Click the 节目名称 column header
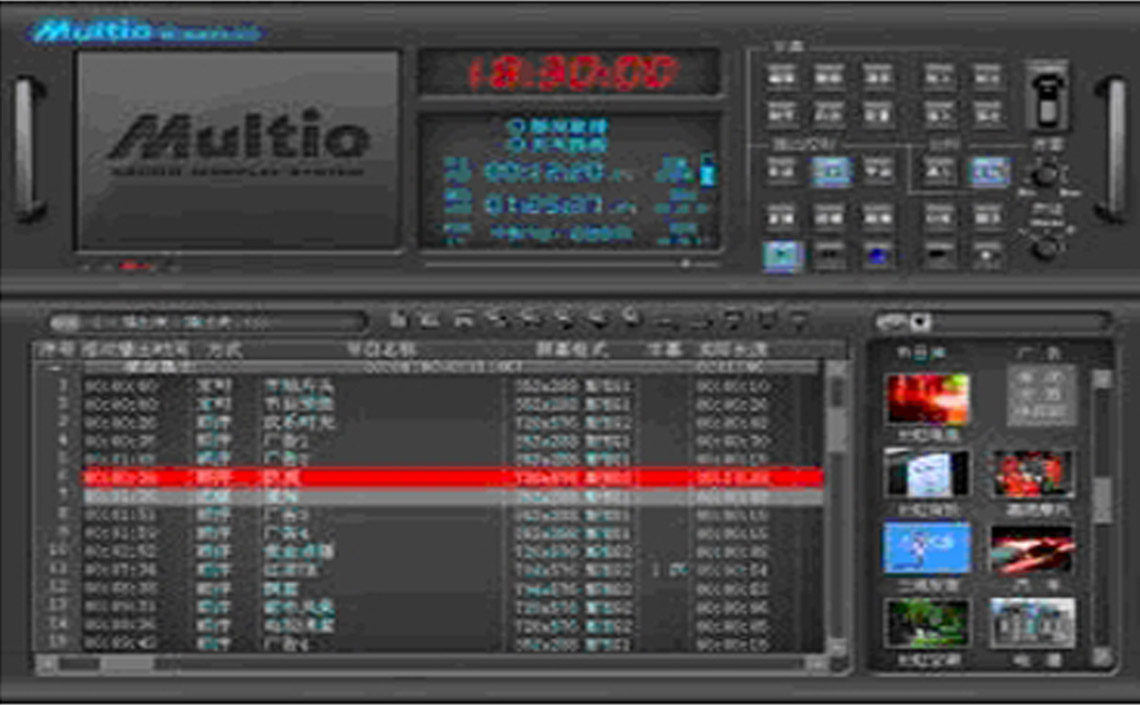The image size is (1140, 705). pyautogui.click(x=381, y=350)
